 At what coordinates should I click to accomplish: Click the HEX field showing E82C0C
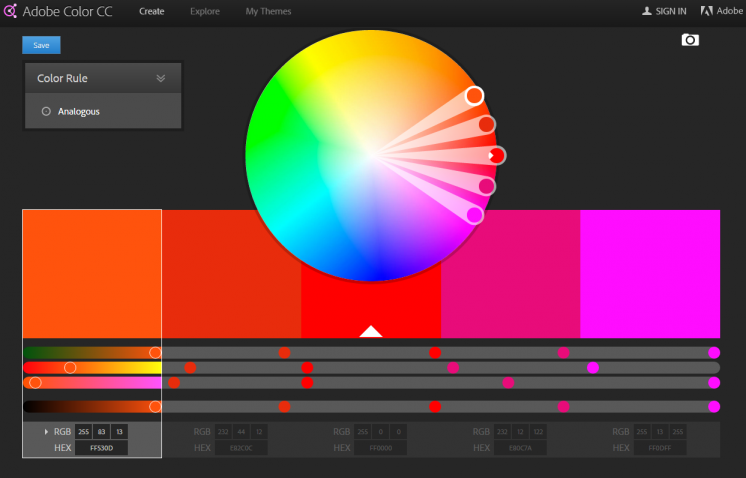point(241,448)
